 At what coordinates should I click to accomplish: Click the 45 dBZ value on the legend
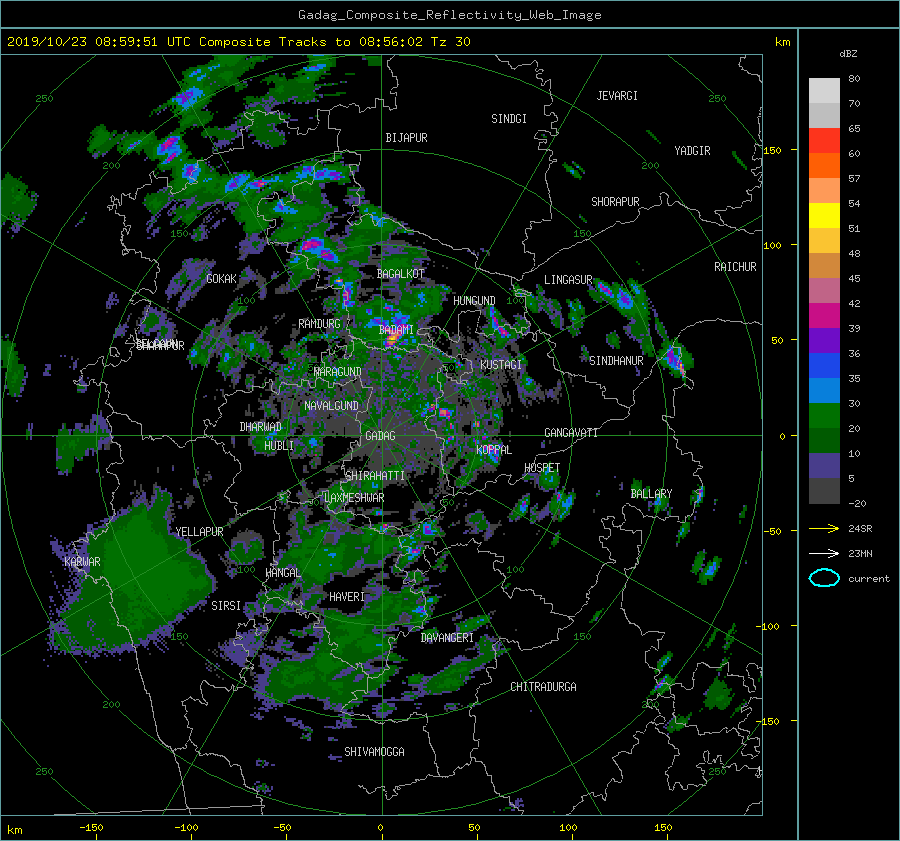(854, 278)
